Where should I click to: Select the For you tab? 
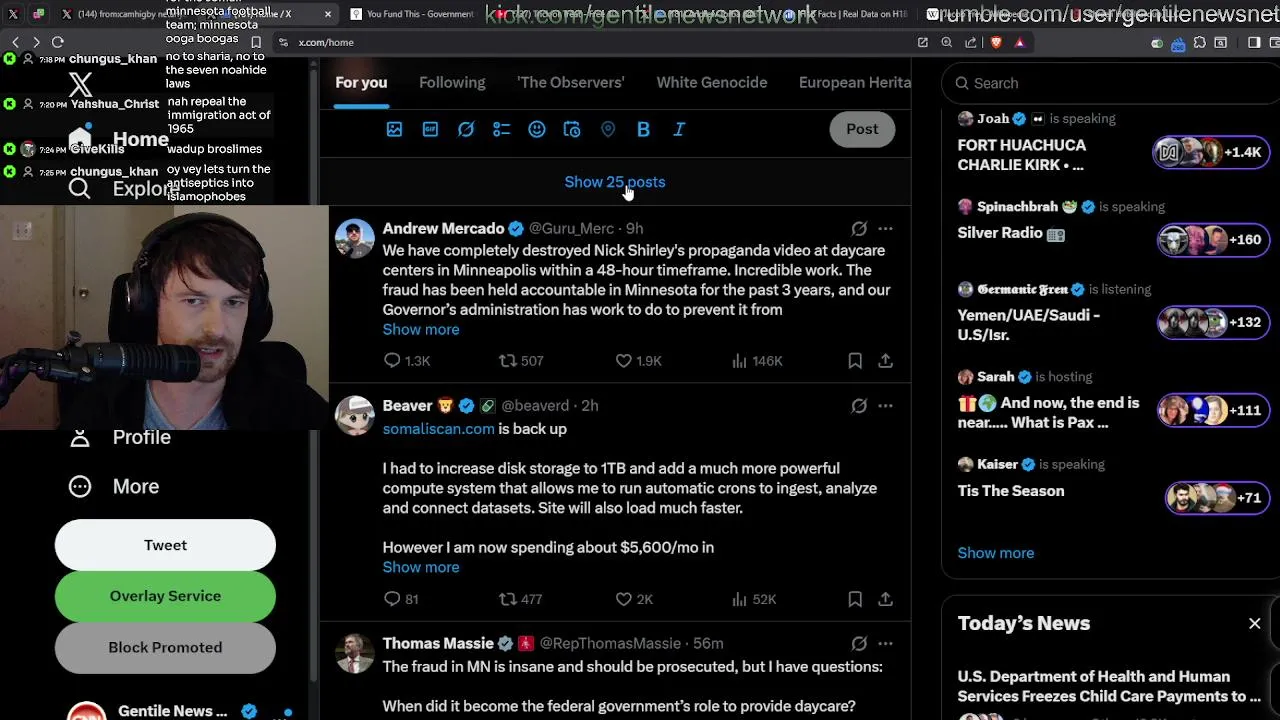tap(361, 82)
